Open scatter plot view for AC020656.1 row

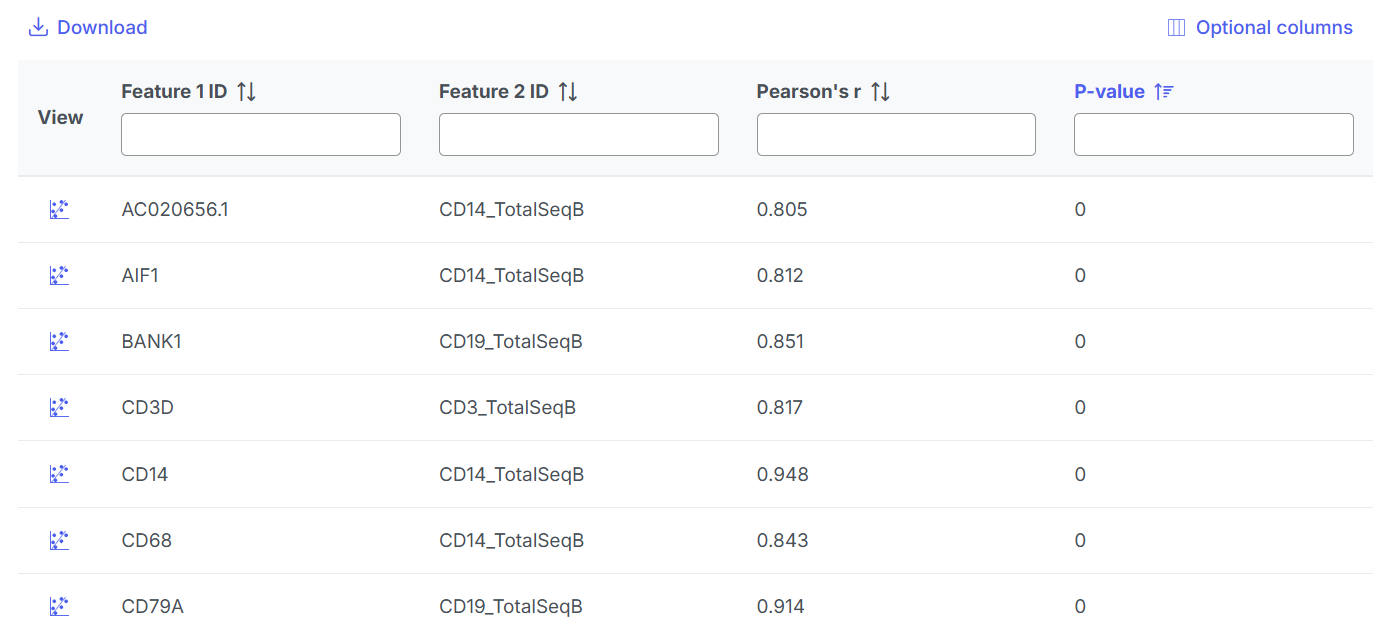[59, 210]
